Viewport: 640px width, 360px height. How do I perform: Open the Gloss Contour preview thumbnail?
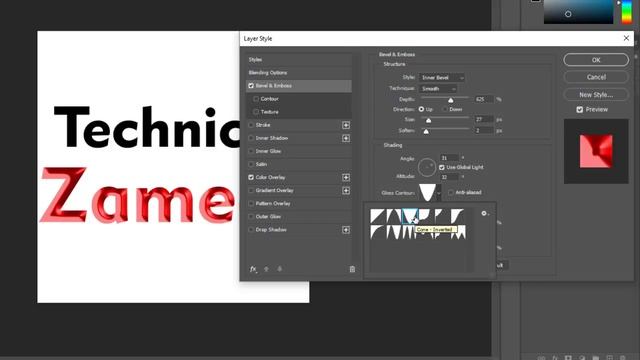tap(427, 193)
